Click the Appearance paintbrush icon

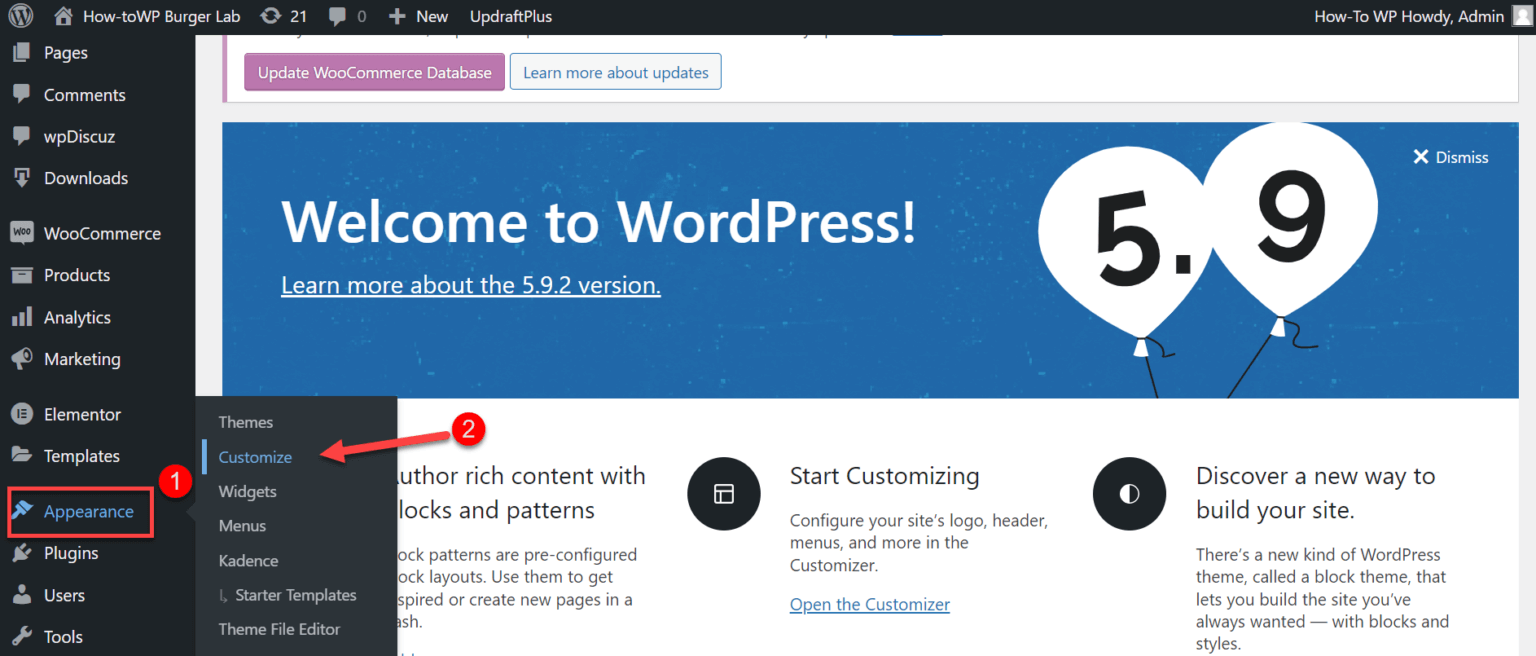[23, 511]
